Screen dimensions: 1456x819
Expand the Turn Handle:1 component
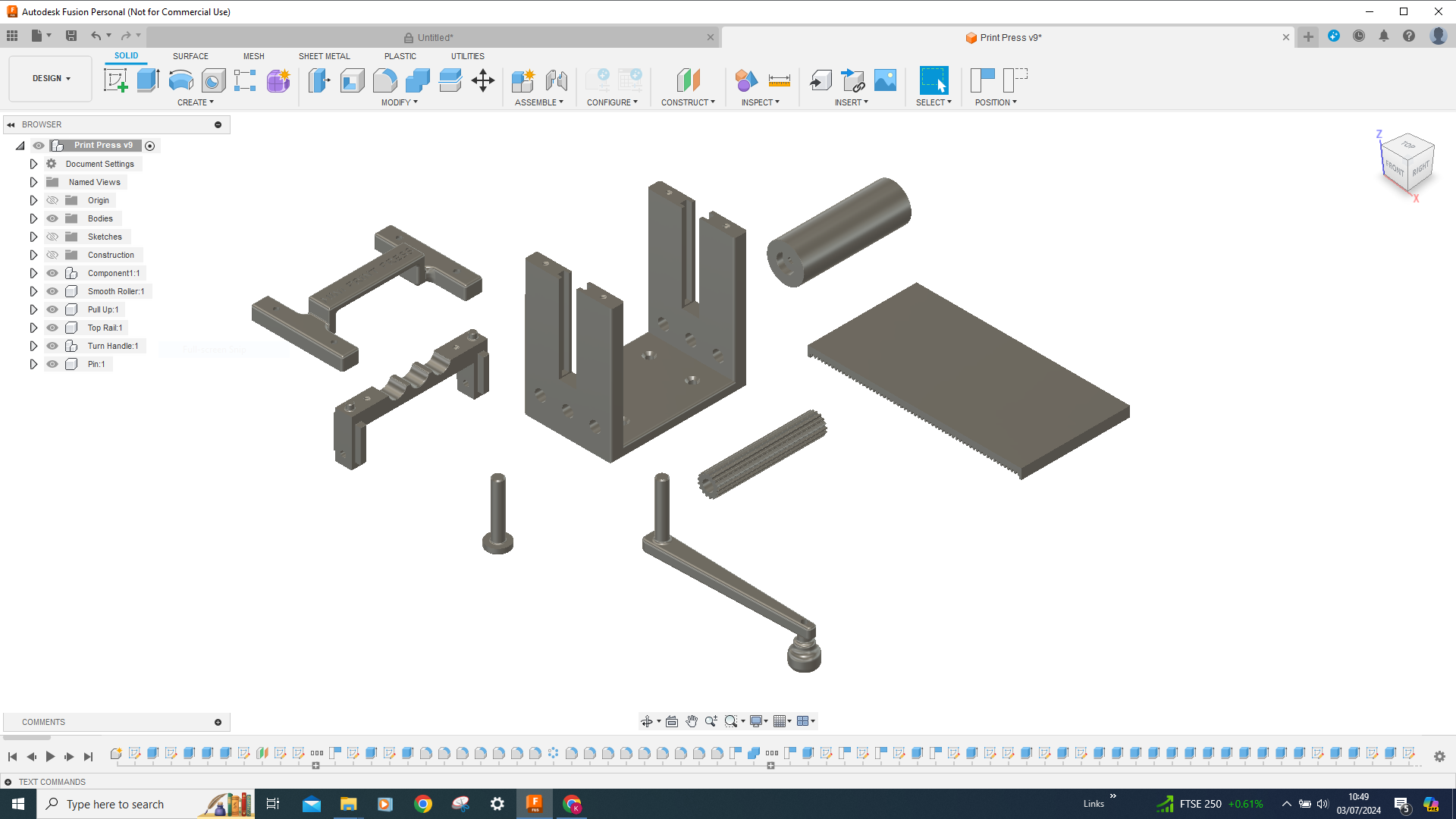click(x=33, y=346)
